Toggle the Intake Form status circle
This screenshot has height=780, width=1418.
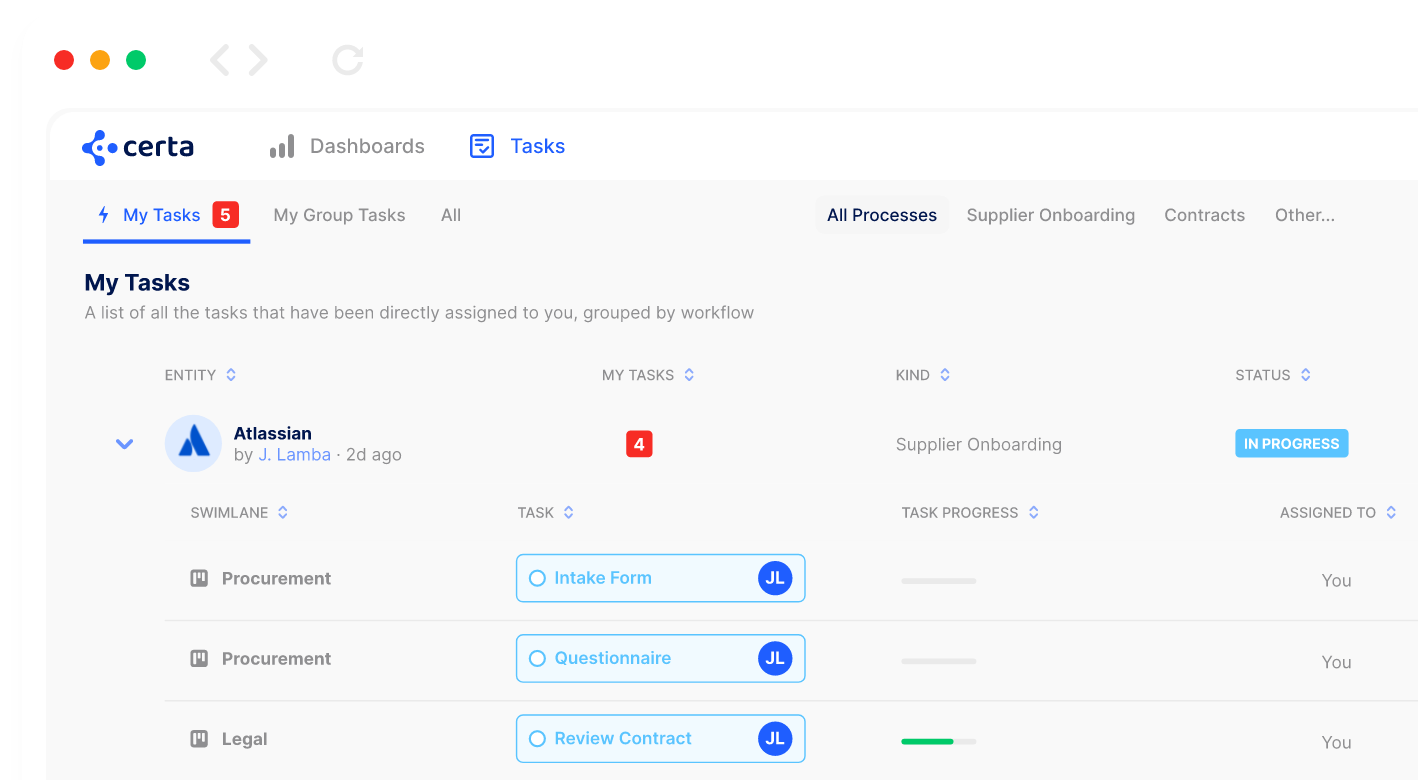537,578
